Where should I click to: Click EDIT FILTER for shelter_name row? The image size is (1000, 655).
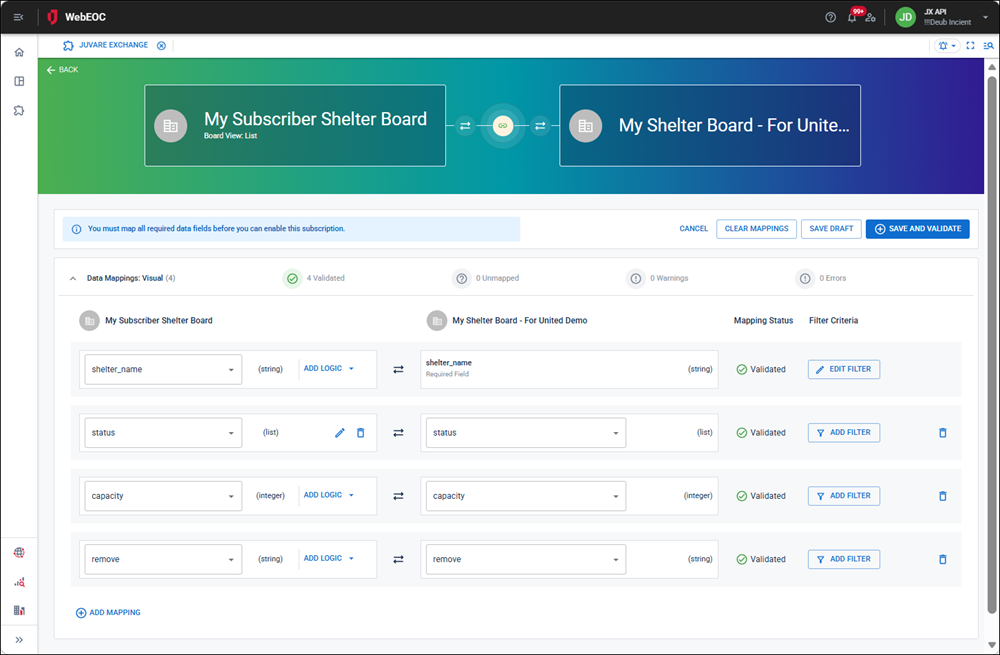(x=844, y=369)
